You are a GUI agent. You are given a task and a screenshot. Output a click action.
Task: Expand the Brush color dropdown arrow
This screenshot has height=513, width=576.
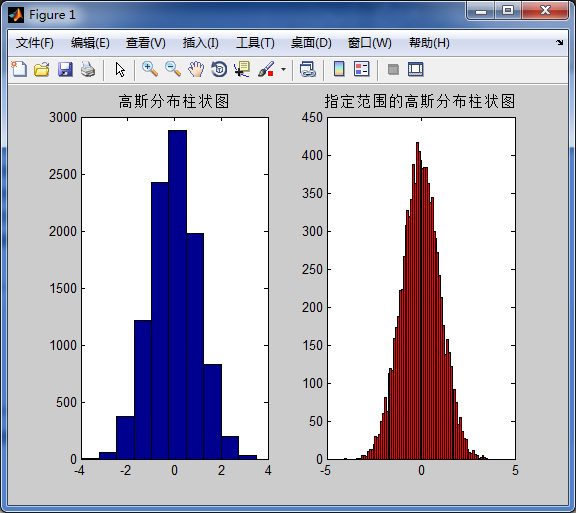[283, 69]
